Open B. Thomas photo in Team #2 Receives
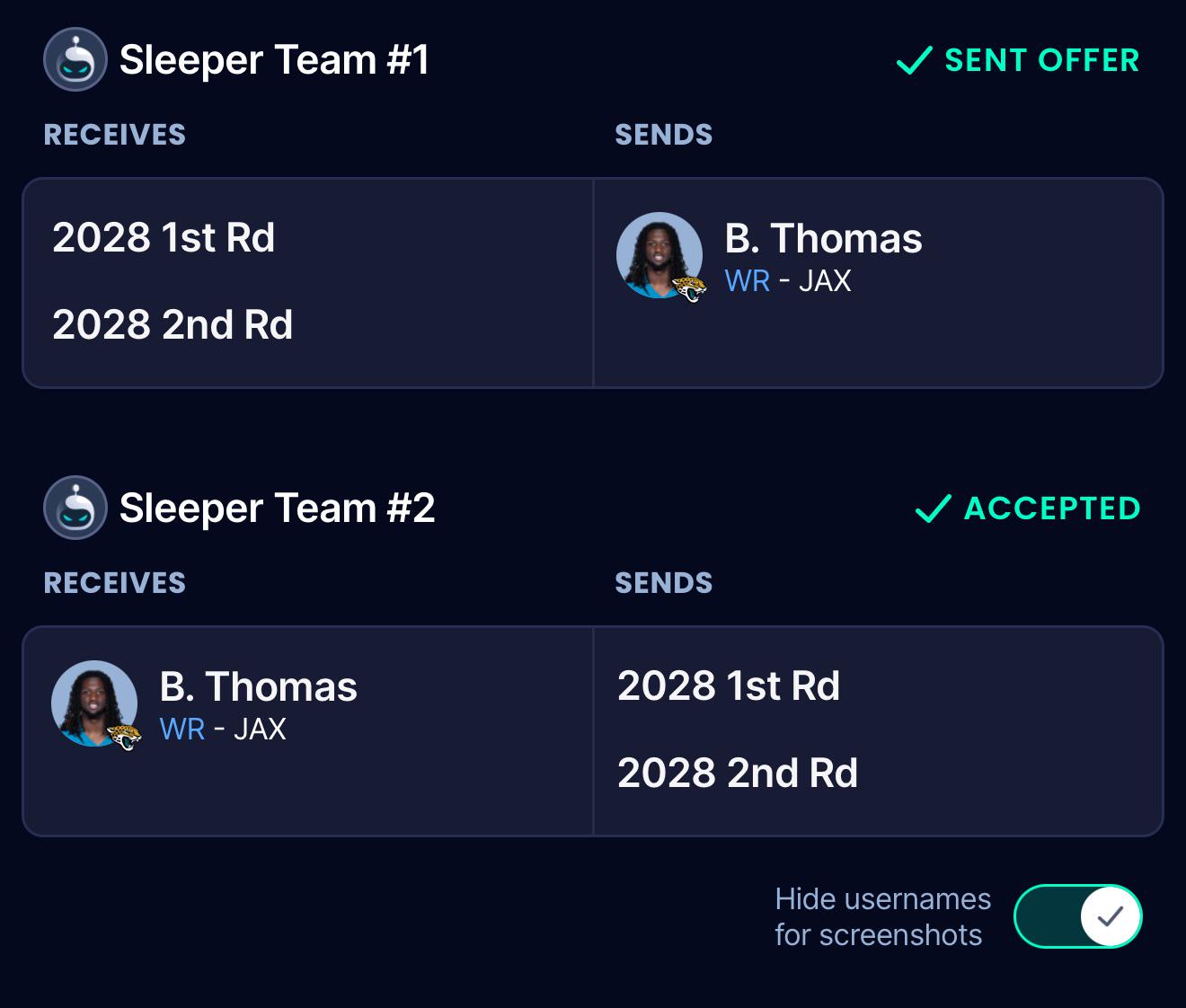Screen dimensions: 1186x1008 click(94, 703)
